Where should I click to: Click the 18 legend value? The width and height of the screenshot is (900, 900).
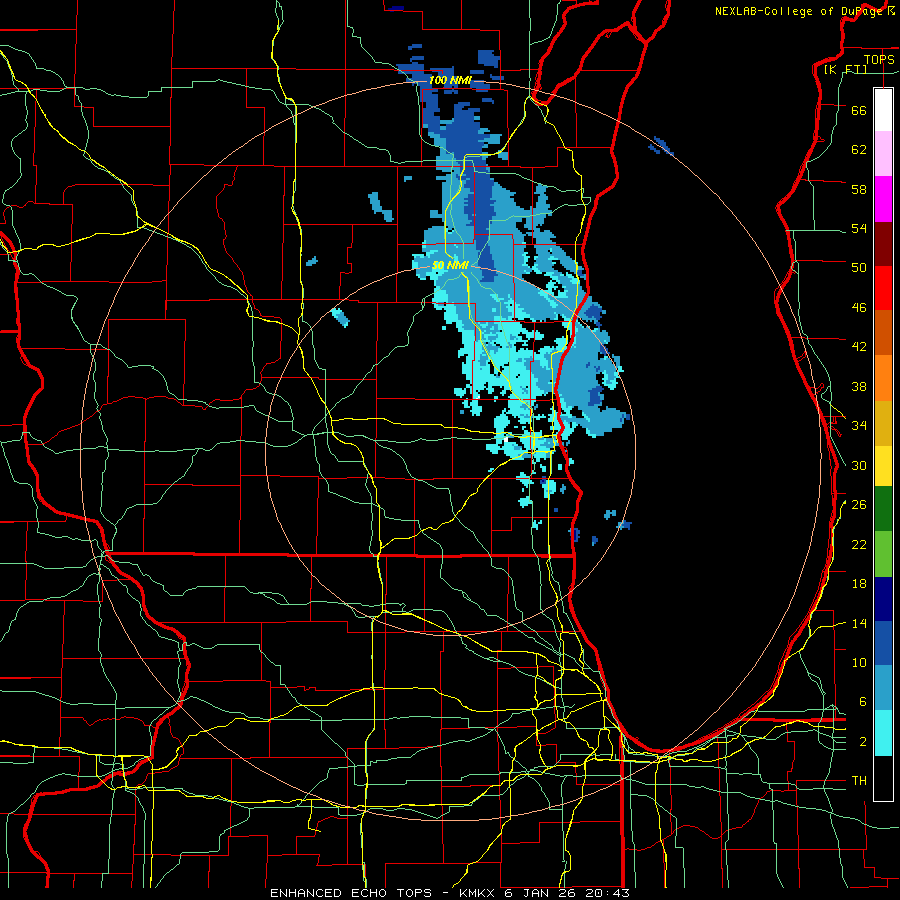tap(859, 584)
